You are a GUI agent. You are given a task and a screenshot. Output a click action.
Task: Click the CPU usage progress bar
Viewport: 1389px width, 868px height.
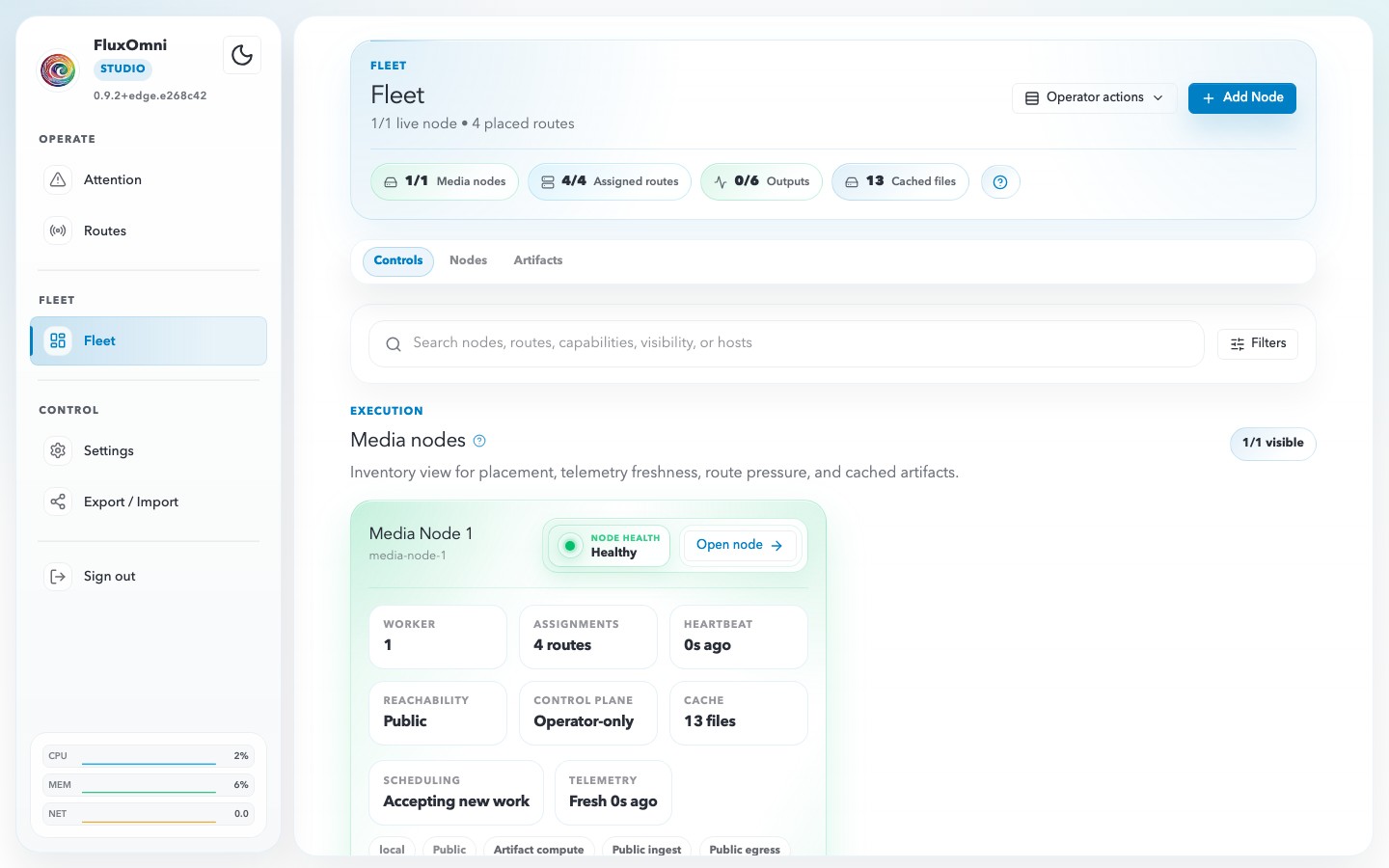(149, 756)
